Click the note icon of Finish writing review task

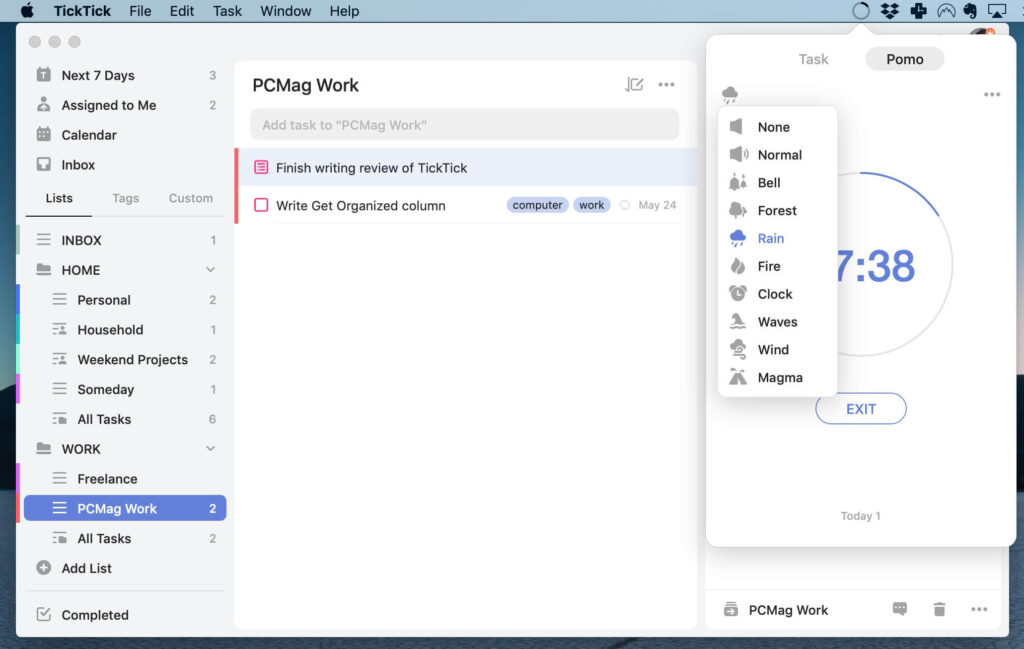click(x=261, y=168)
